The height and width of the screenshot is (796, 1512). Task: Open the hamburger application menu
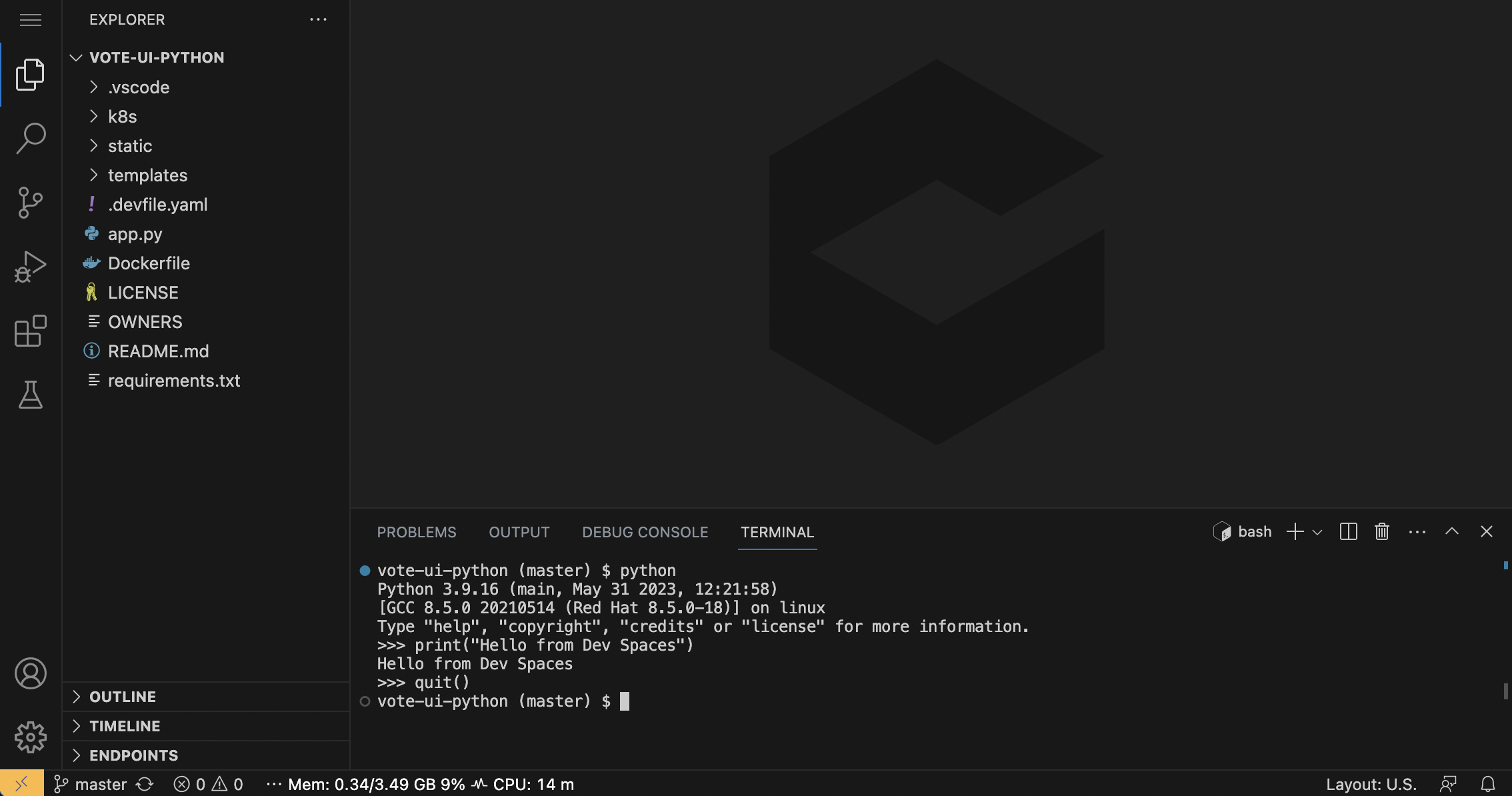(x=30, y=20)
